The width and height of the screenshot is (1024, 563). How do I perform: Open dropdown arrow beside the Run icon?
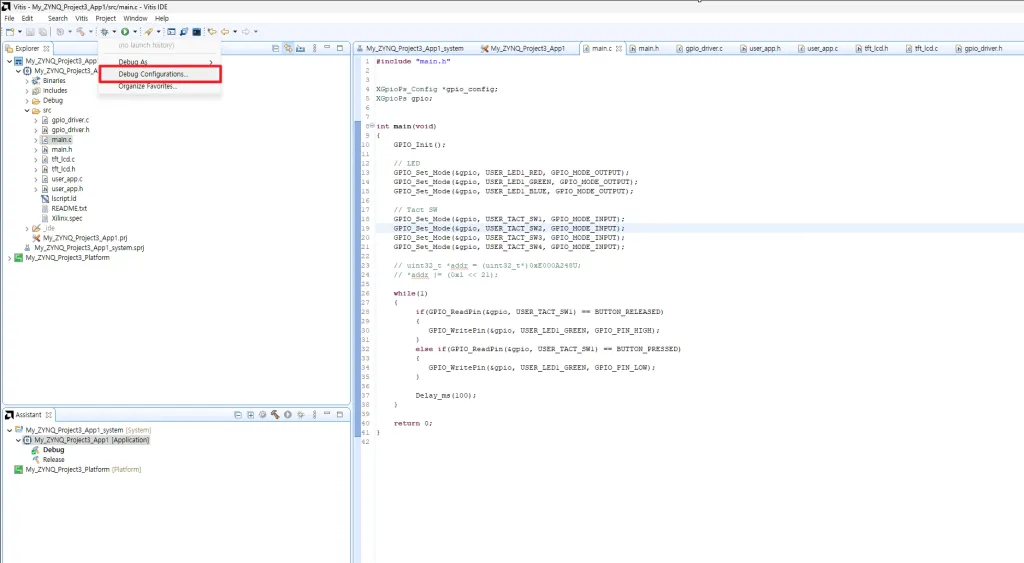coord(135,32)
